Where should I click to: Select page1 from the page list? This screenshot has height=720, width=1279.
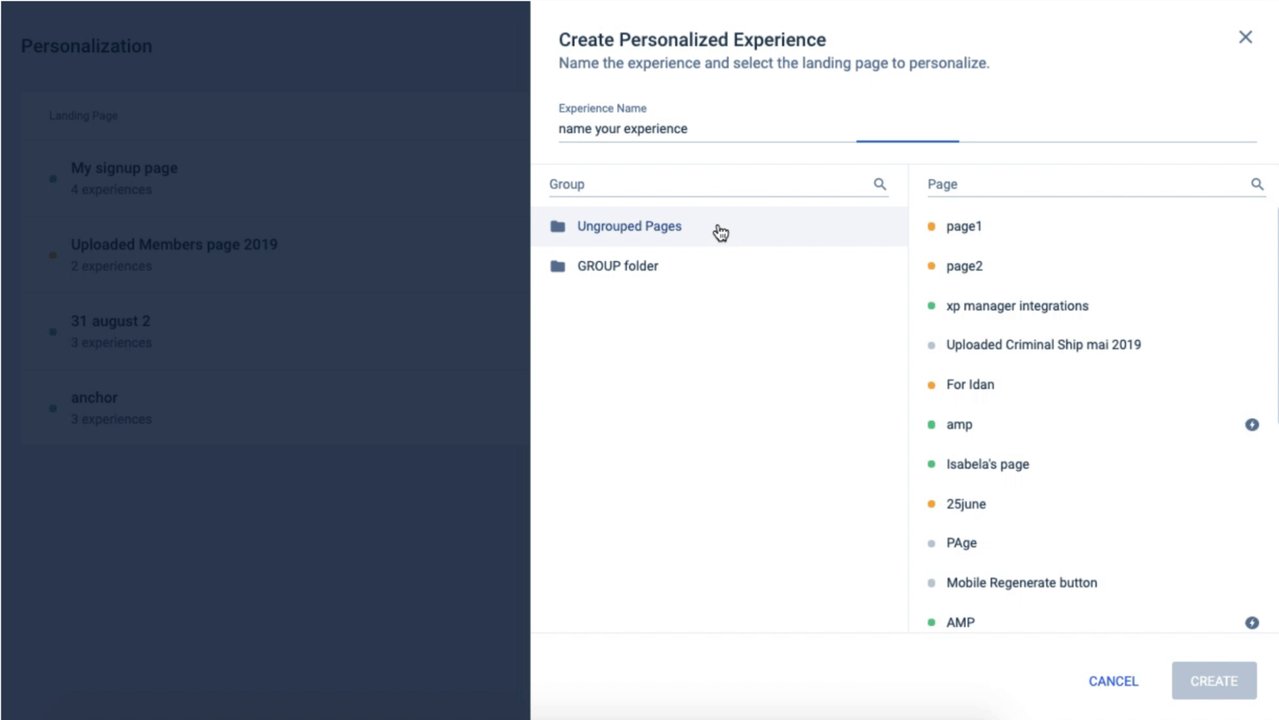click(964, 227)
